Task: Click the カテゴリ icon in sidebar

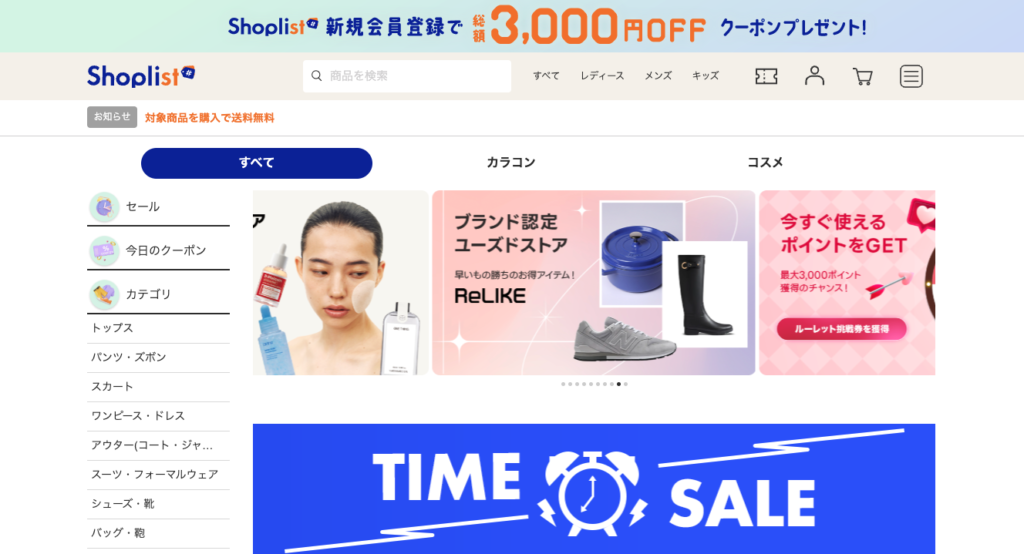Action: (x=104, y=295)
